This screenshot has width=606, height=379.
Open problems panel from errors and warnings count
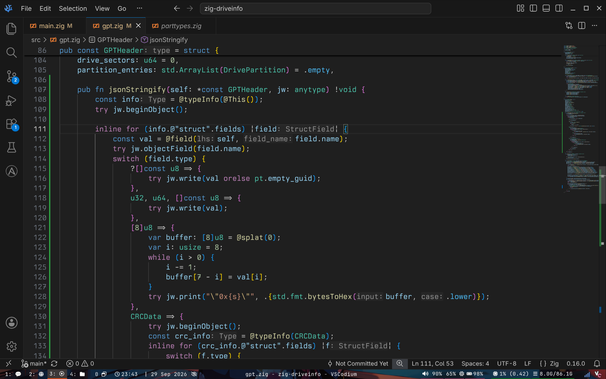80,364
